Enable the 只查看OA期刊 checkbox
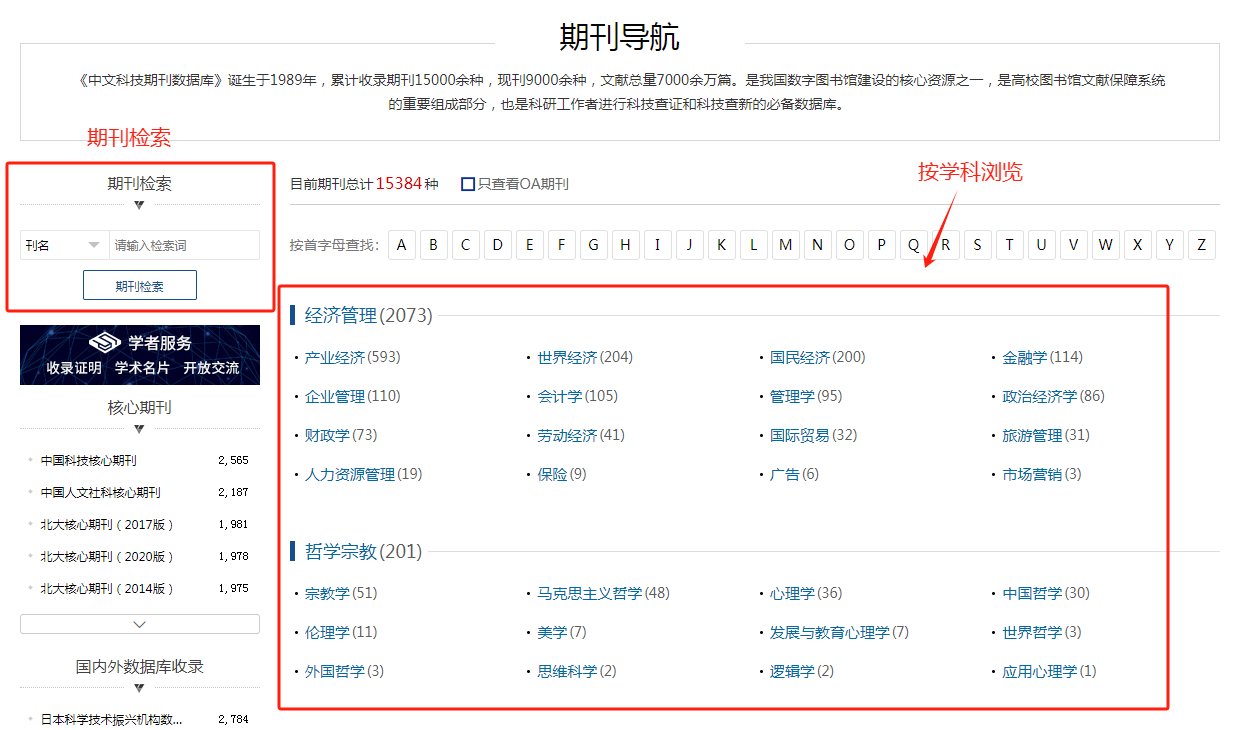This screenshot has width=1246, height=730. click(468, 184)
